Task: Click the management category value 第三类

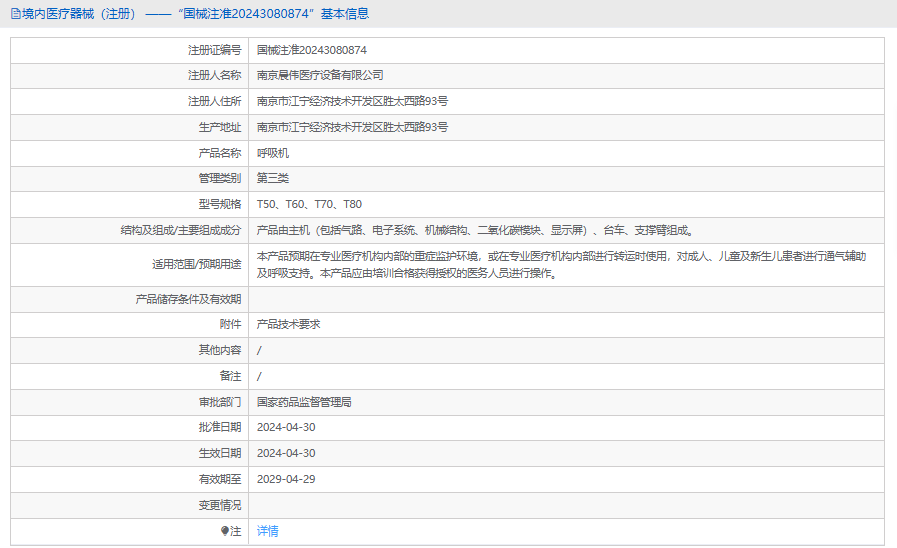Action: (273, 178)
